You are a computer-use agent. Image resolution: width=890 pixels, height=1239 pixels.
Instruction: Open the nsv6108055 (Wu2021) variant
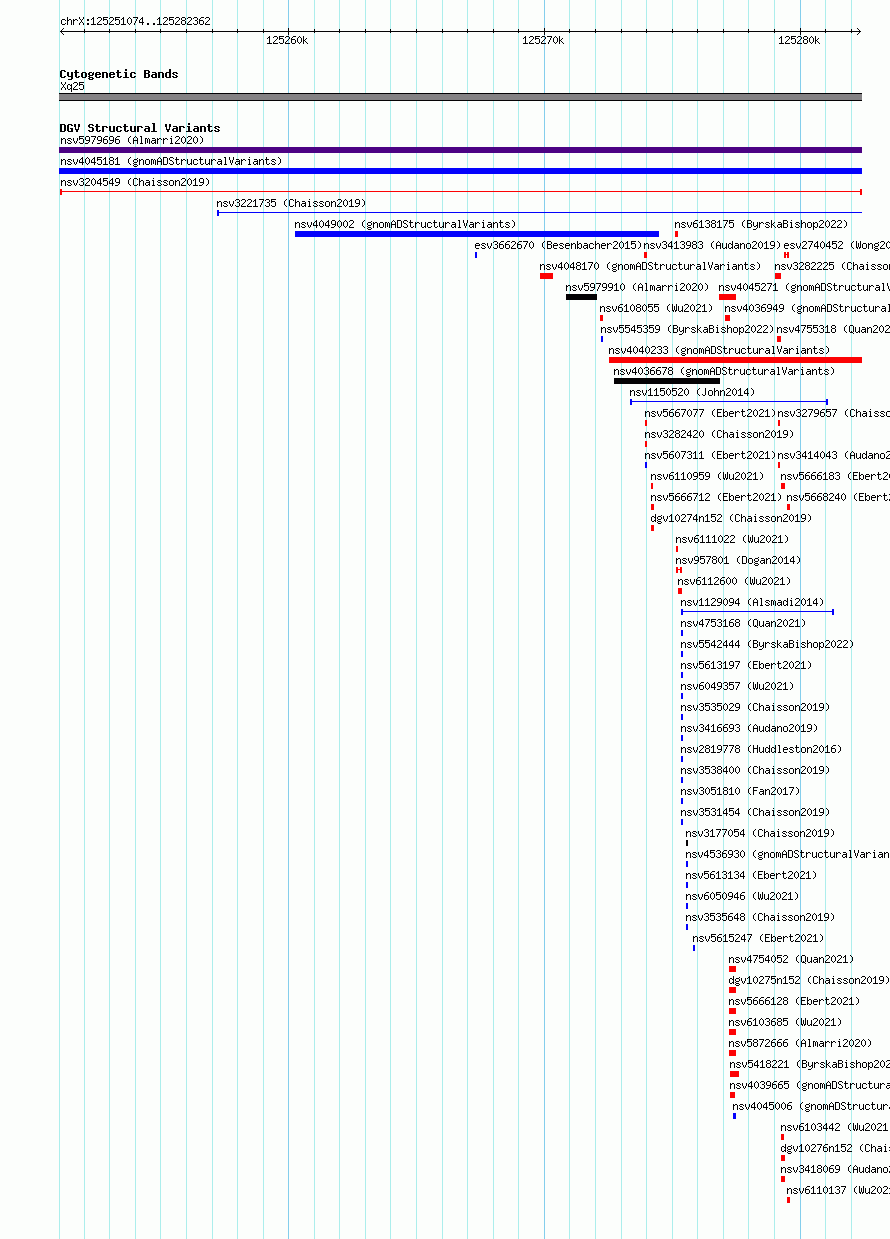pyautogui.click(x=657, y=308)
